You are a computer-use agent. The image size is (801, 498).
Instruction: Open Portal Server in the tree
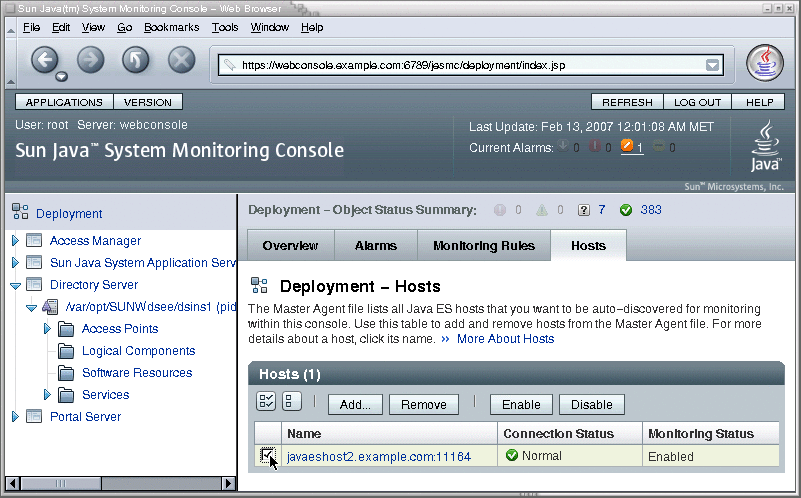[x=85, y=417]
